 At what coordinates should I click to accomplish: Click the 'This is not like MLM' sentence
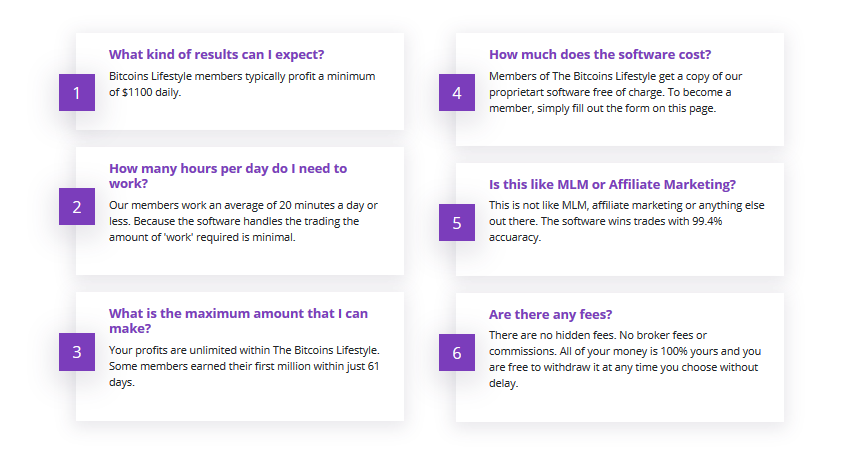click(627, 213)
